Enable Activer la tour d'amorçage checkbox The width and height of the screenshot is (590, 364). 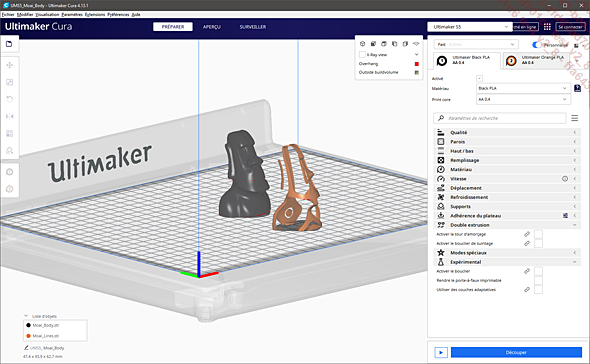pos(538,234)
